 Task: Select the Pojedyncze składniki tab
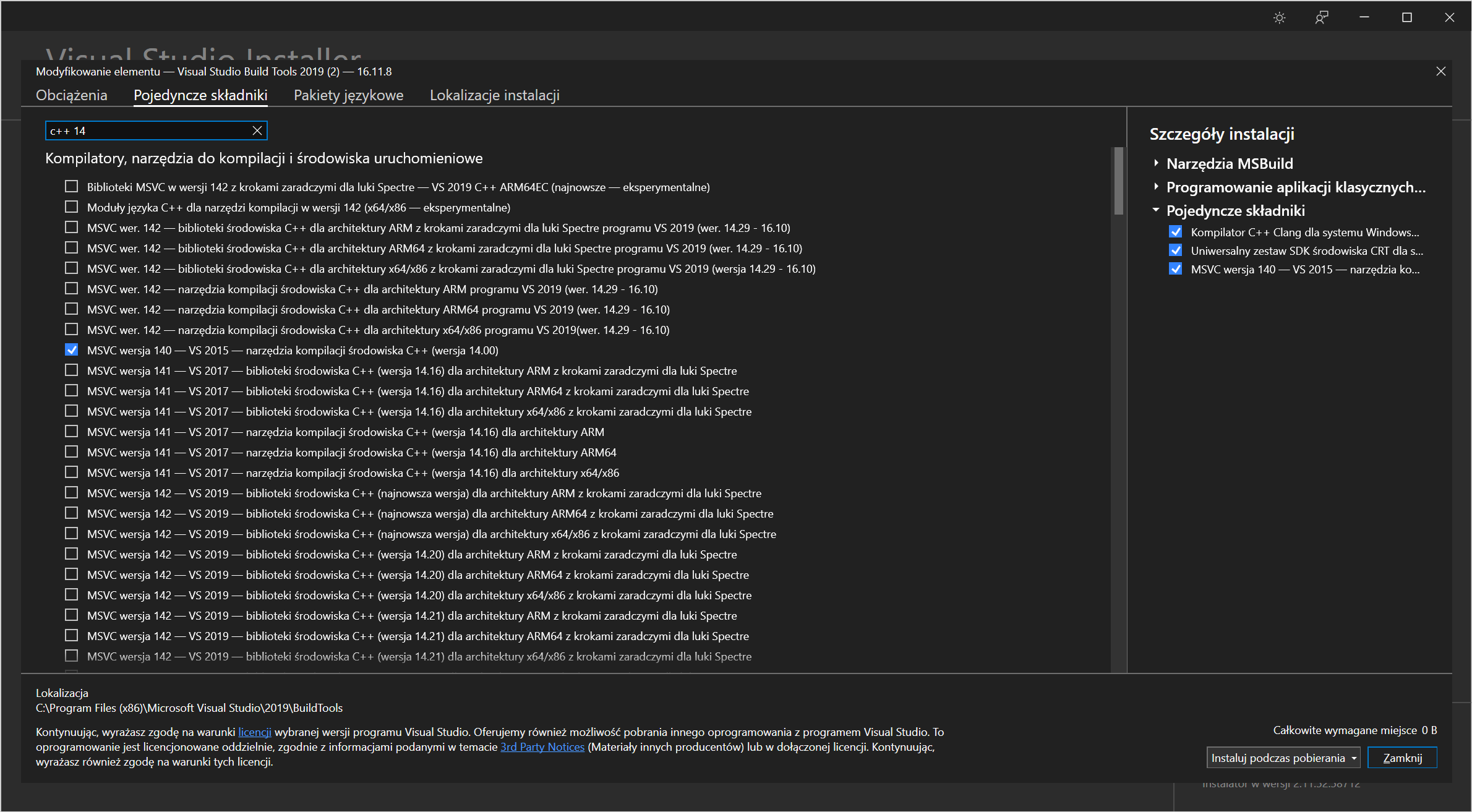click(200, 95)
